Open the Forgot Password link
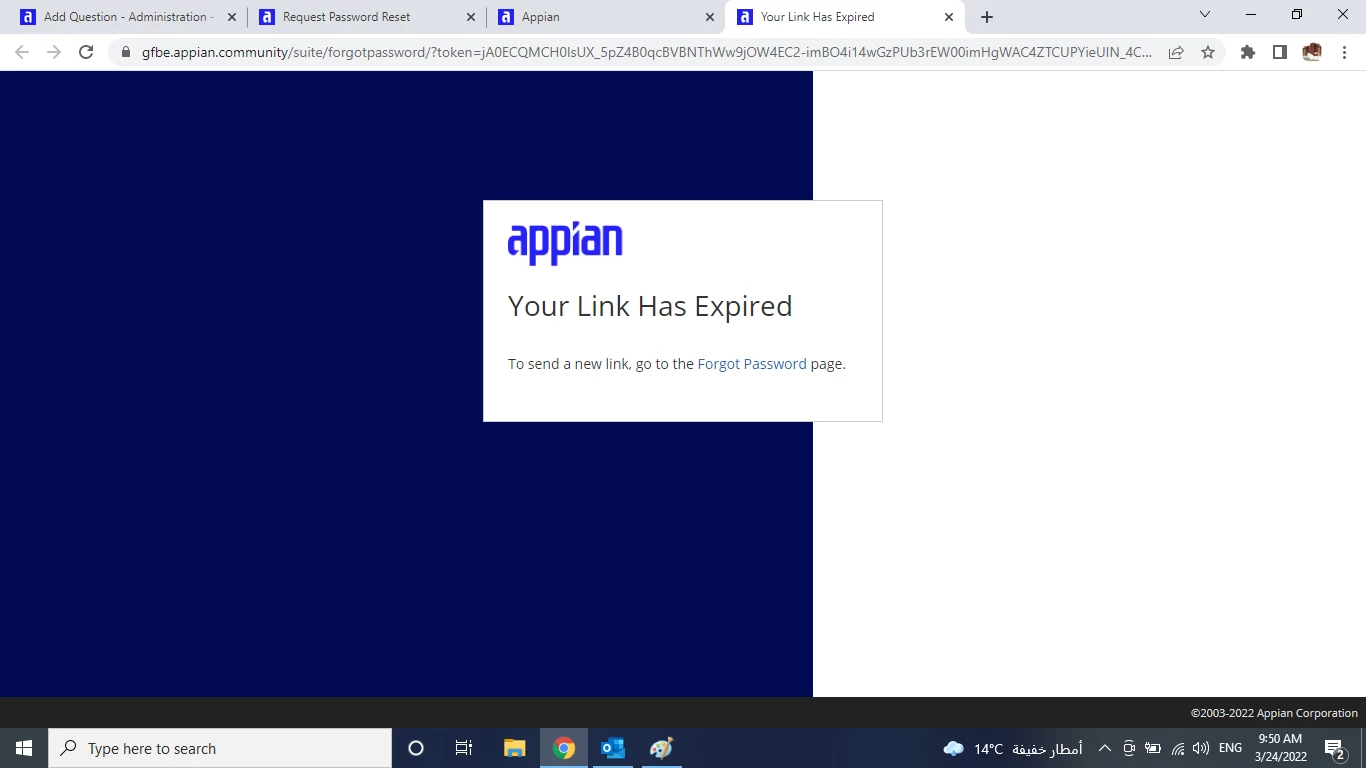 click(x=752, y=364)
